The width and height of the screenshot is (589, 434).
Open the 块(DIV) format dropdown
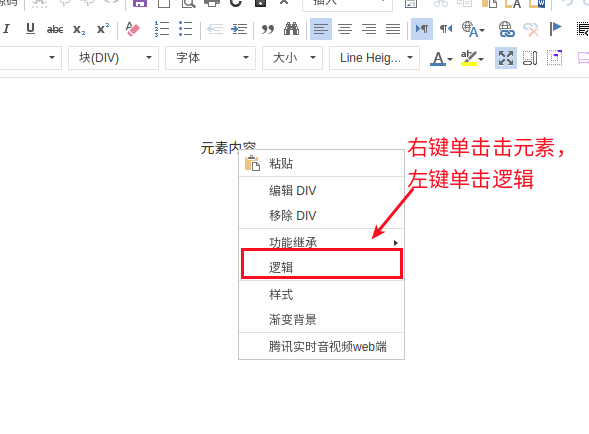coord(113,58)
